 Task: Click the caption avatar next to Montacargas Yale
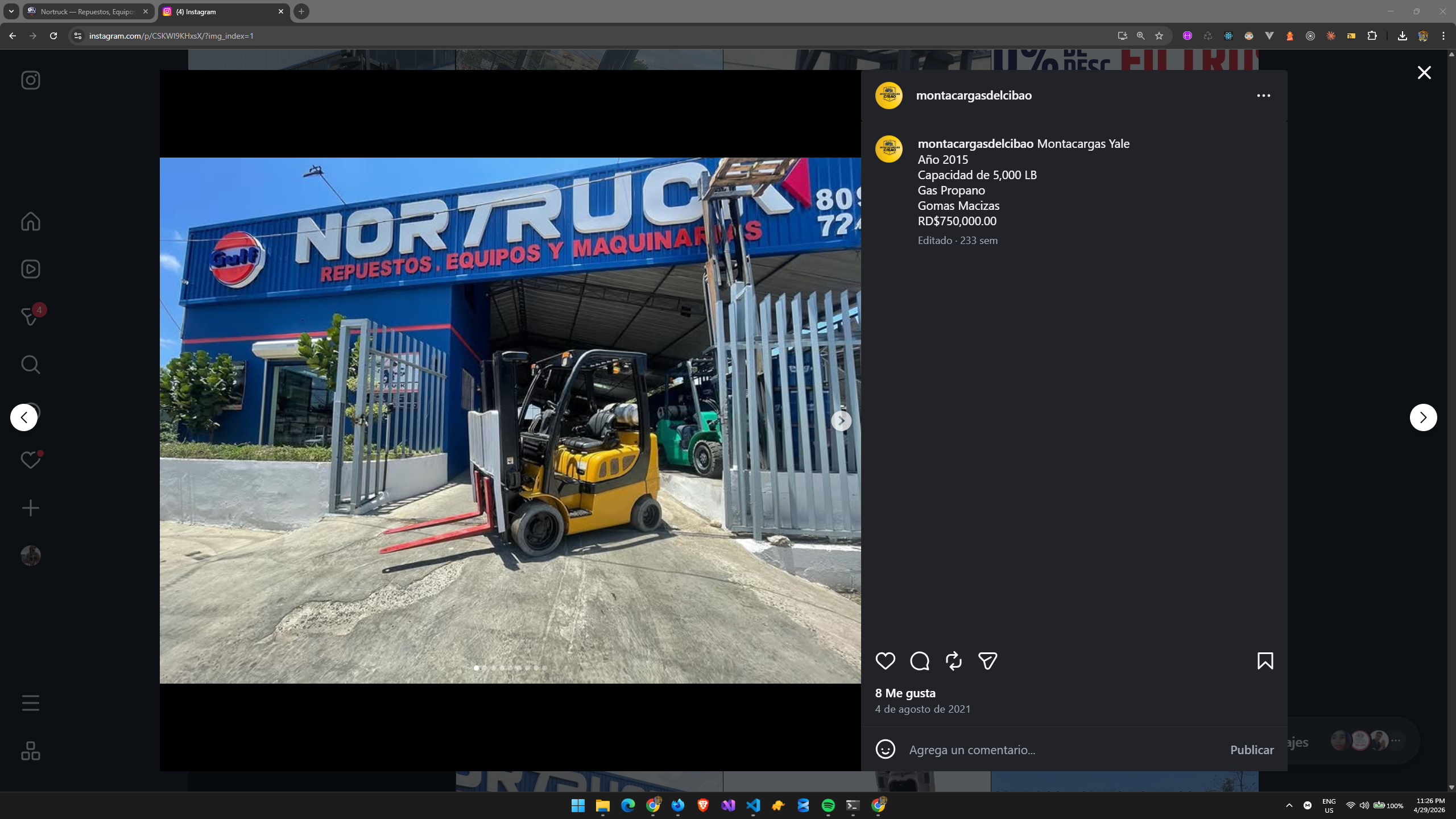coord(888,149)
